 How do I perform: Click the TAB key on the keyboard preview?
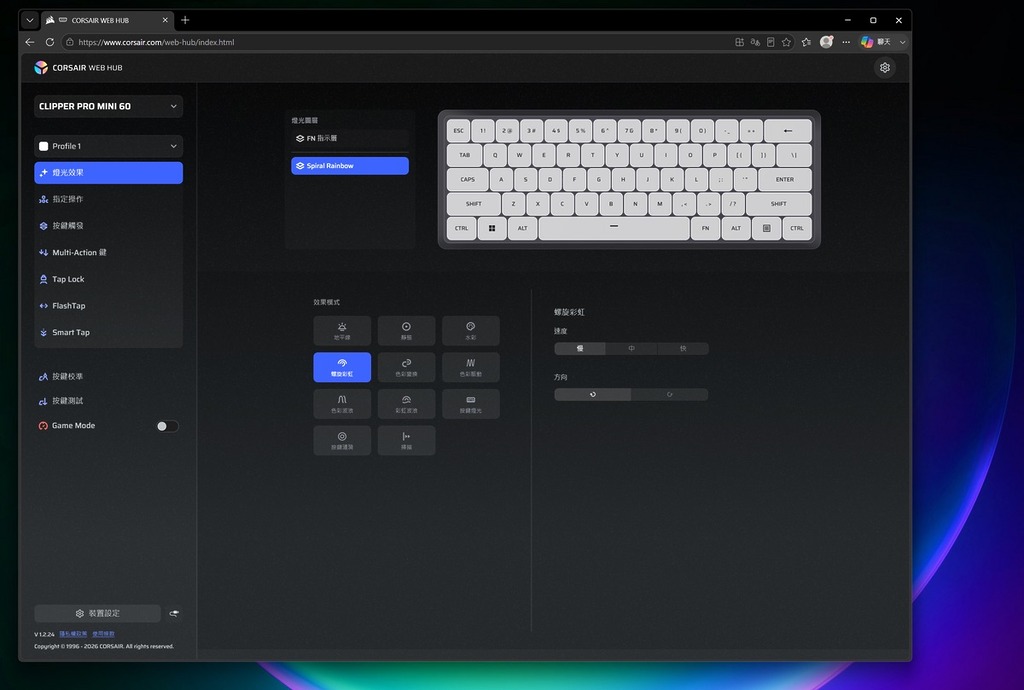point(464,155)
